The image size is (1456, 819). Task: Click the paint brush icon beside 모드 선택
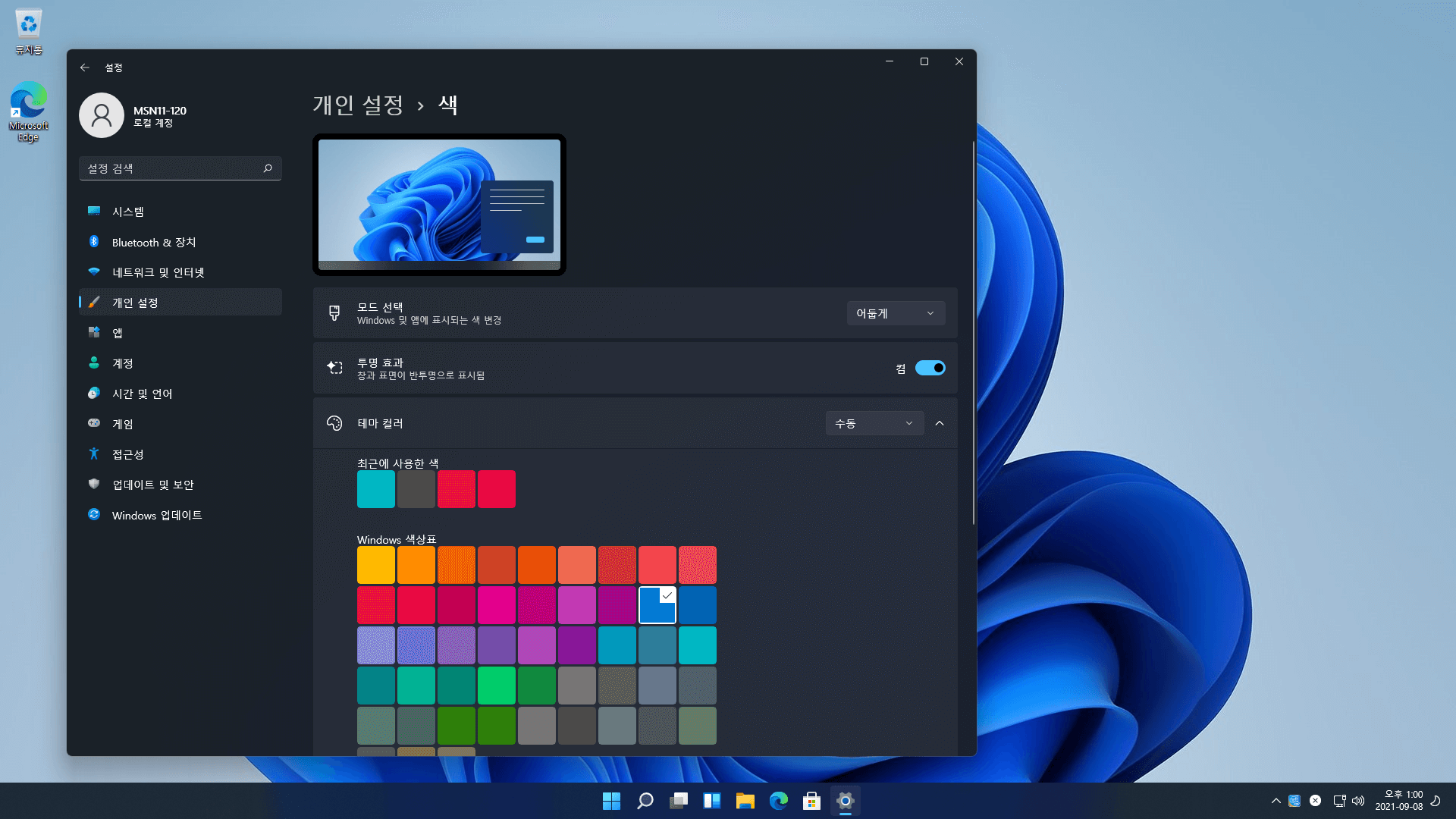click(334, 312)
